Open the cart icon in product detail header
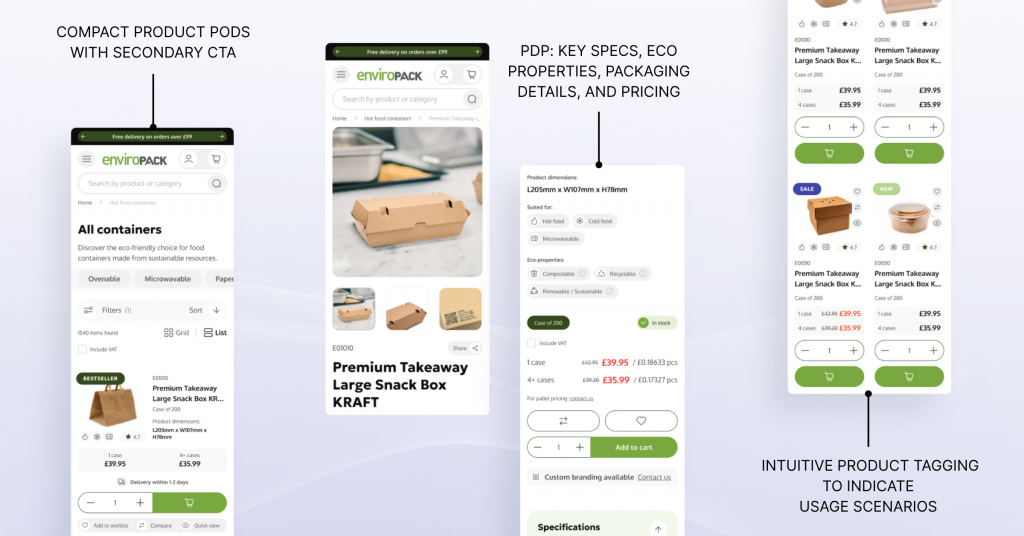This screenshot has width=1024, height=536. point(471,74)
